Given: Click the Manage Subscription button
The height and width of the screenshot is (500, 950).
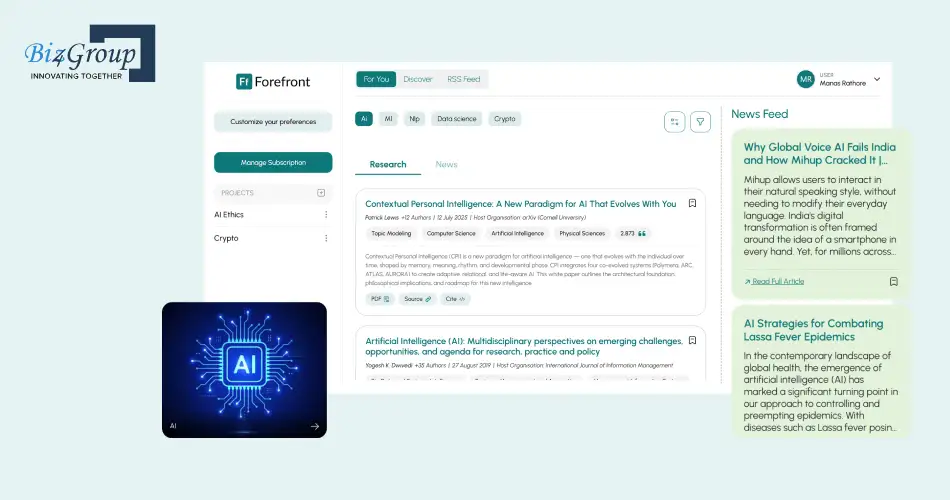Looking at the screenshot, I should pyautogui.click(x=273, y=162).
